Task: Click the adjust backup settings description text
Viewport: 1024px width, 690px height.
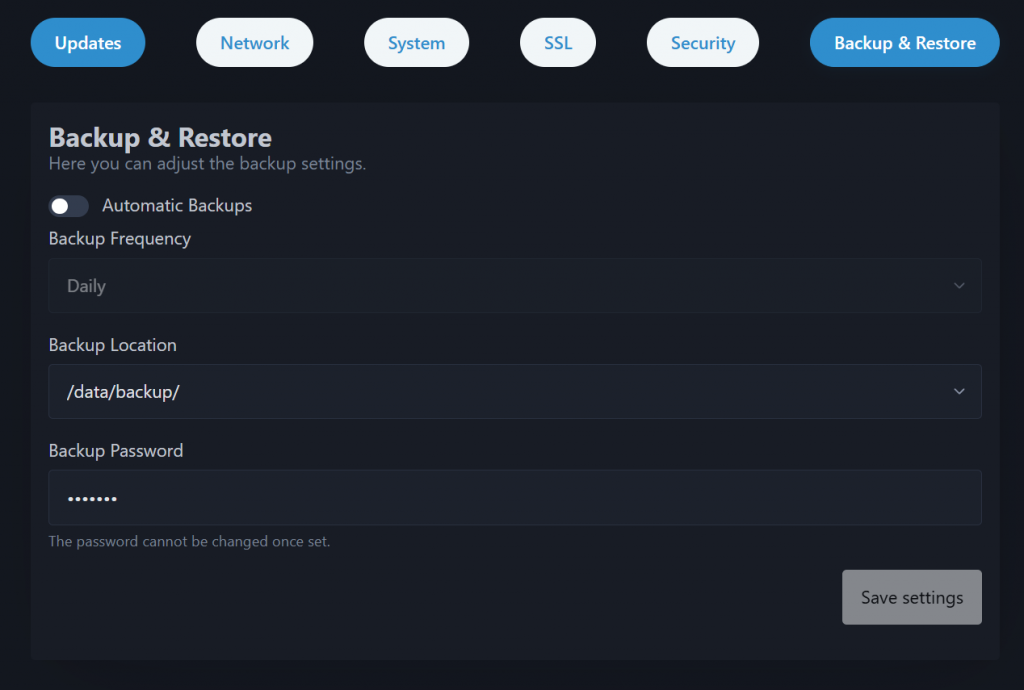Action: point(207,164)
